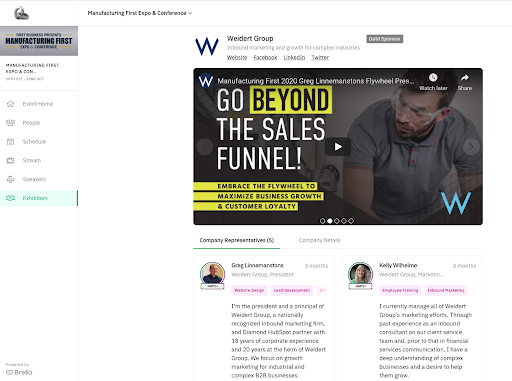Click the Inbound Marketing tag

click(x=446, y=290)
